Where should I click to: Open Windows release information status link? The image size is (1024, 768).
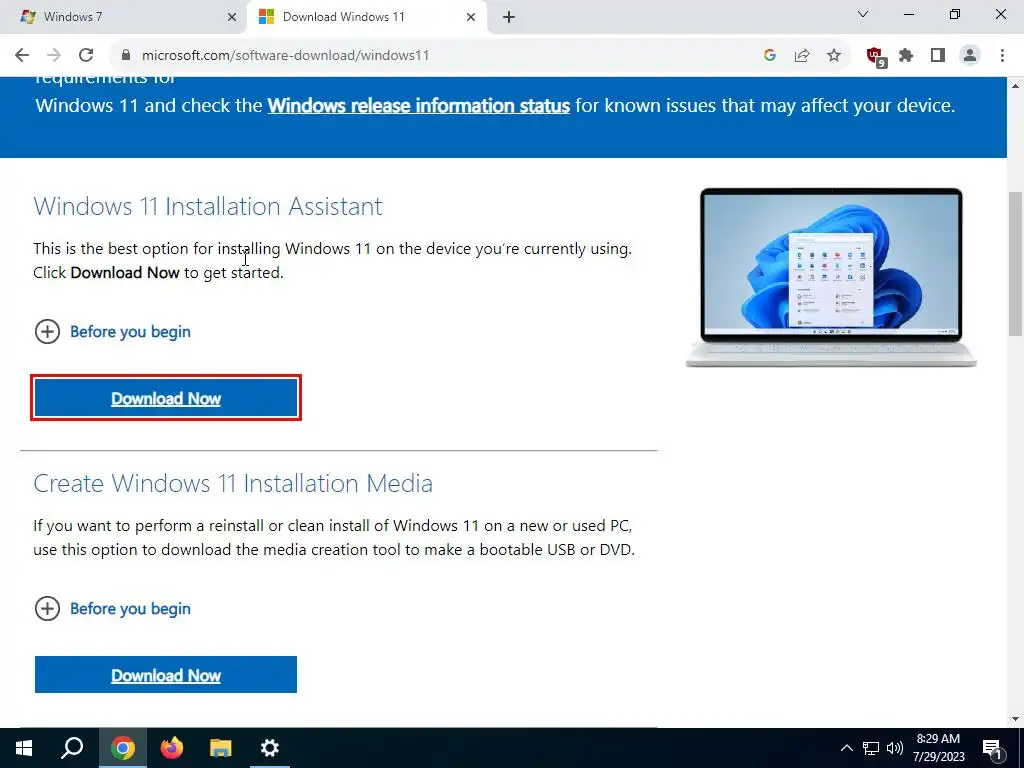coord(419,105)
